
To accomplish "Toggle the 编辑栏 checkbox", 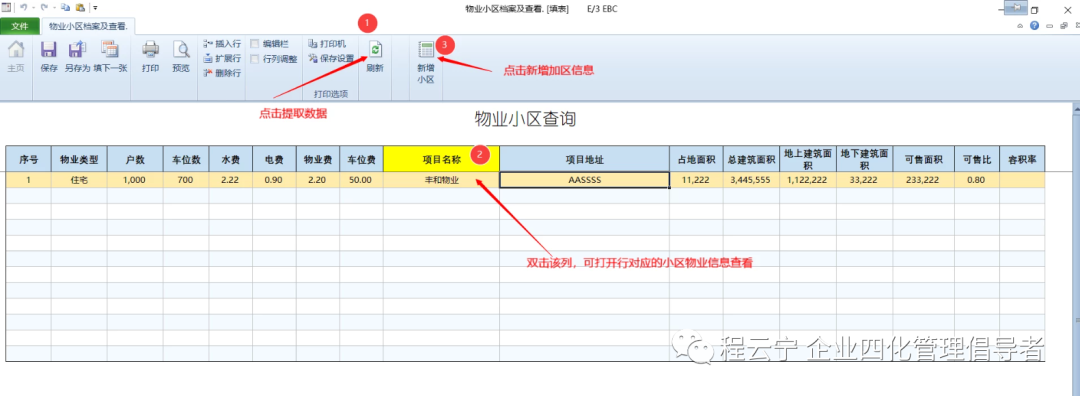I will (x=256, y=43).
